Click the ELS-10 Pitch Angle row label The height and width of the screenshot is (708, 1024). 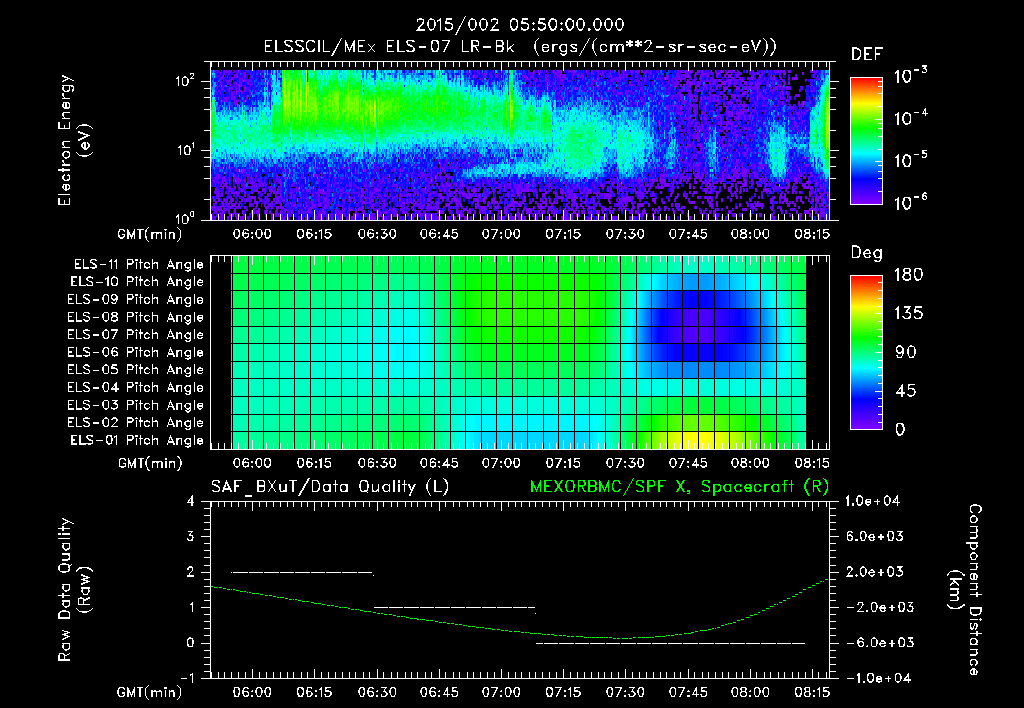click(137, 282)
